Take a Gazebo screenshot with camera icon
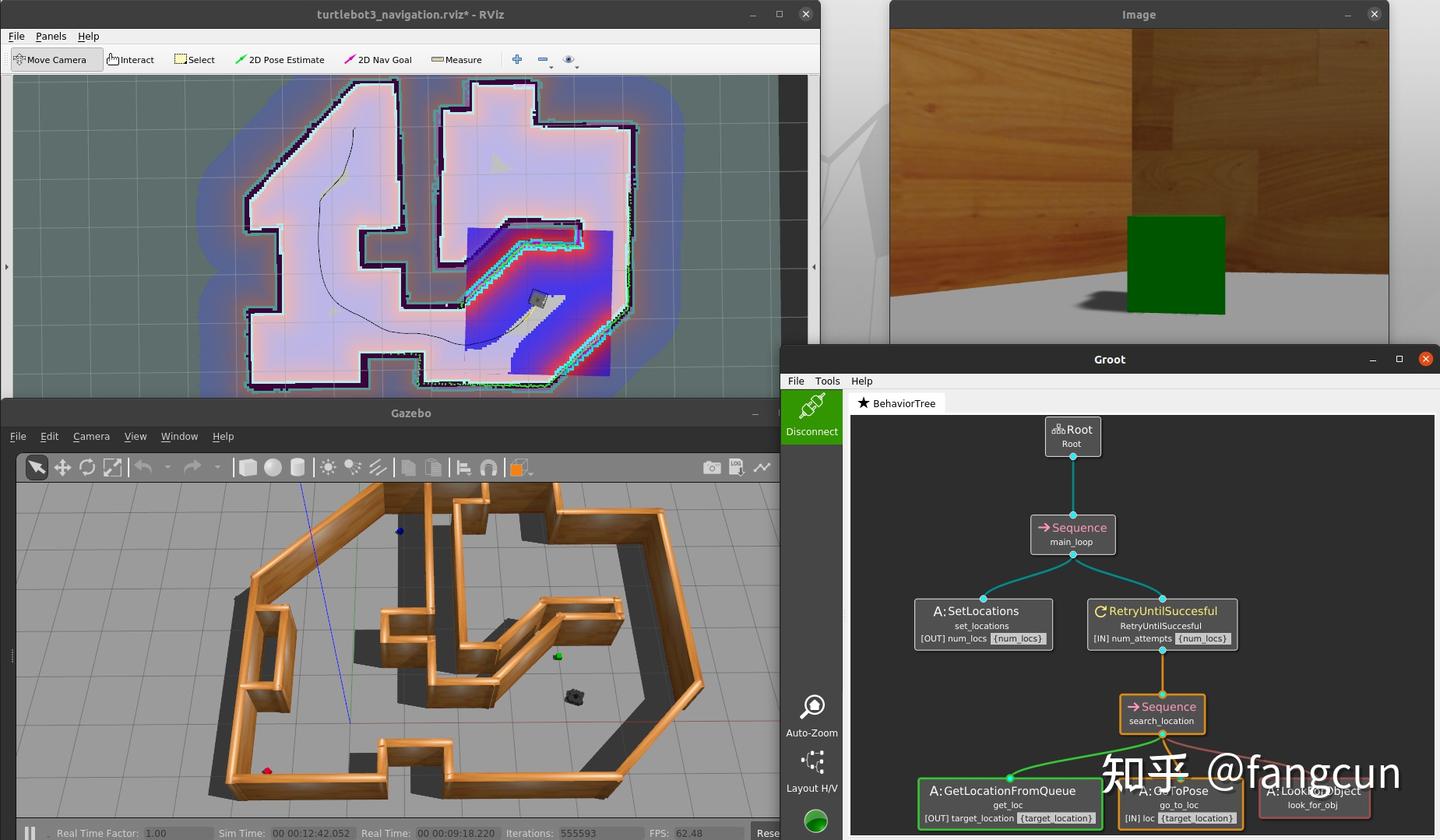The height and width of the screenshot is (840, 1440). coord(711,467)
